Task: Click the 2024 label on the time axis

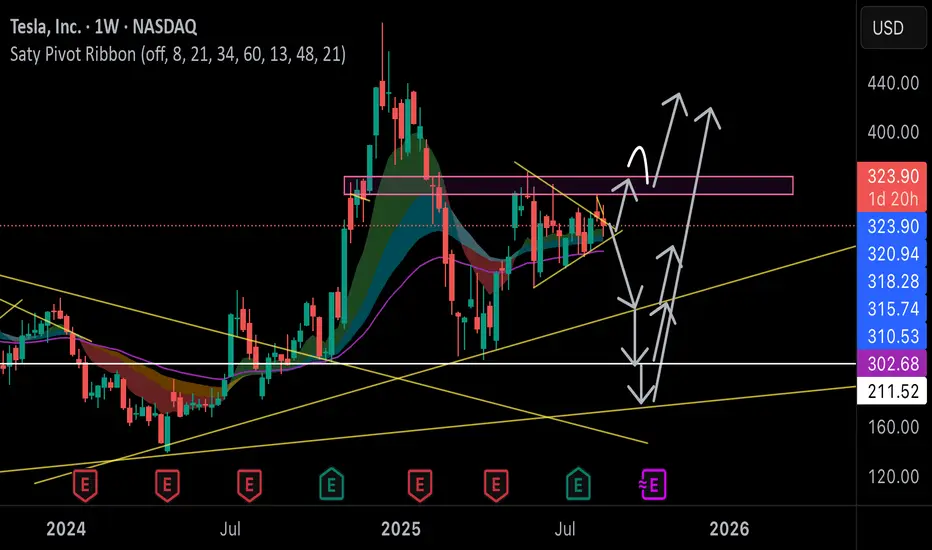Action: tap(66, 529)
